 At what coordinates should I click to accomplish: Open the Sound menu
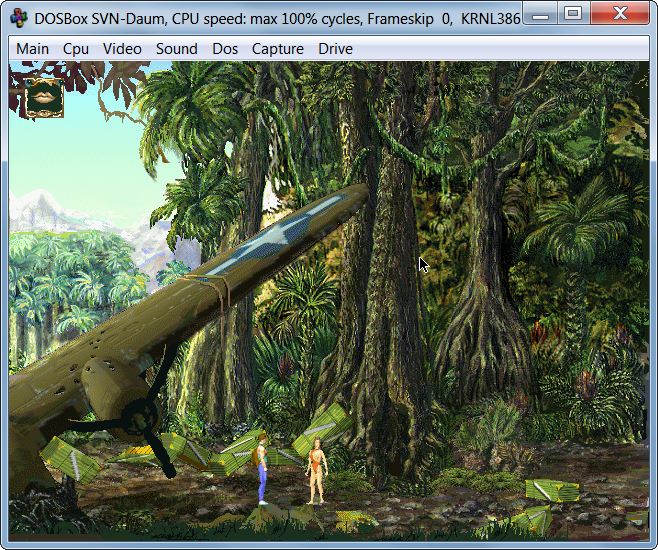(176, 49)
